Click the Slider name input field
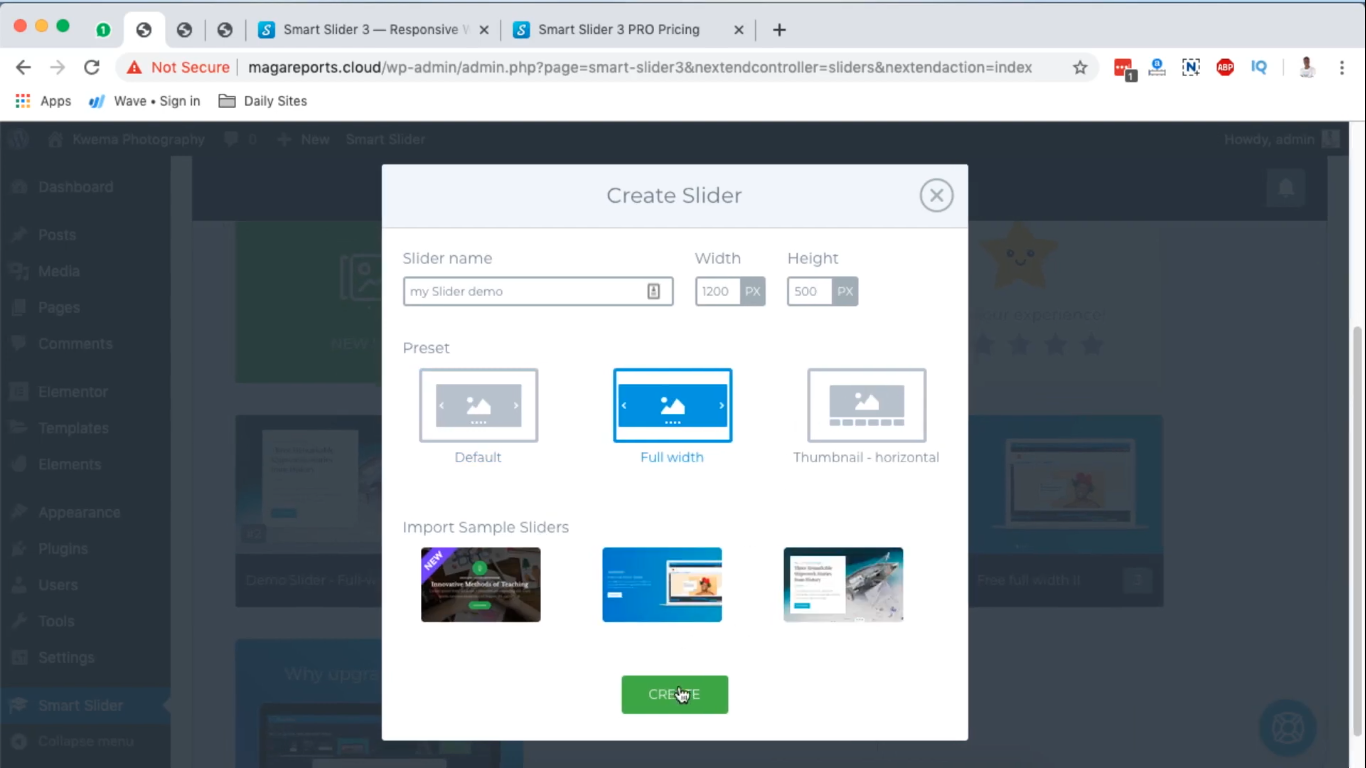Screen dimensions: 1366x768 pyautogui.click(x=538, y=291)
